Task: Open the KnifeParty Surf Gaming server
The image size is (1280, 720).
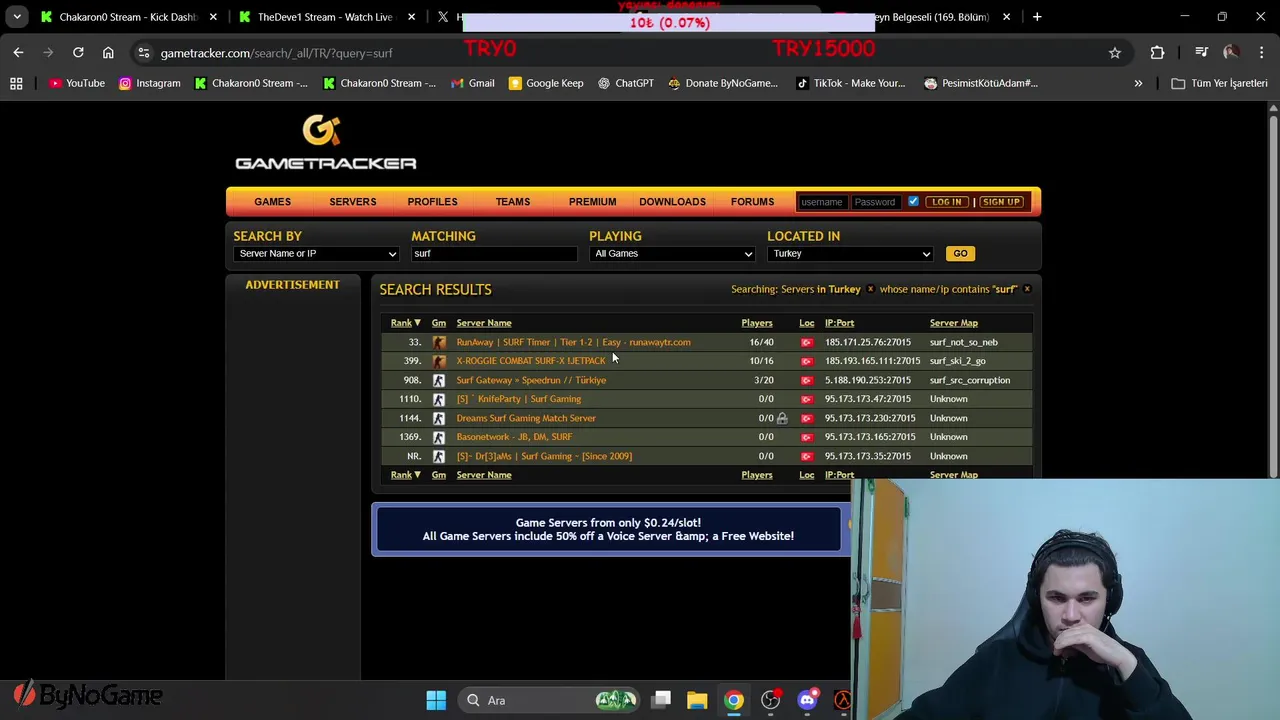Action: click(518, 399)
